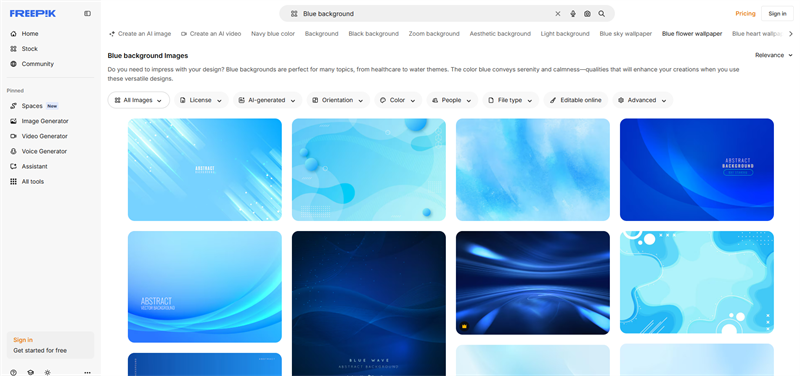Choose Black background tag
Image resolution: width=800 pixels, height=376 pixels.
pos(373,34)
